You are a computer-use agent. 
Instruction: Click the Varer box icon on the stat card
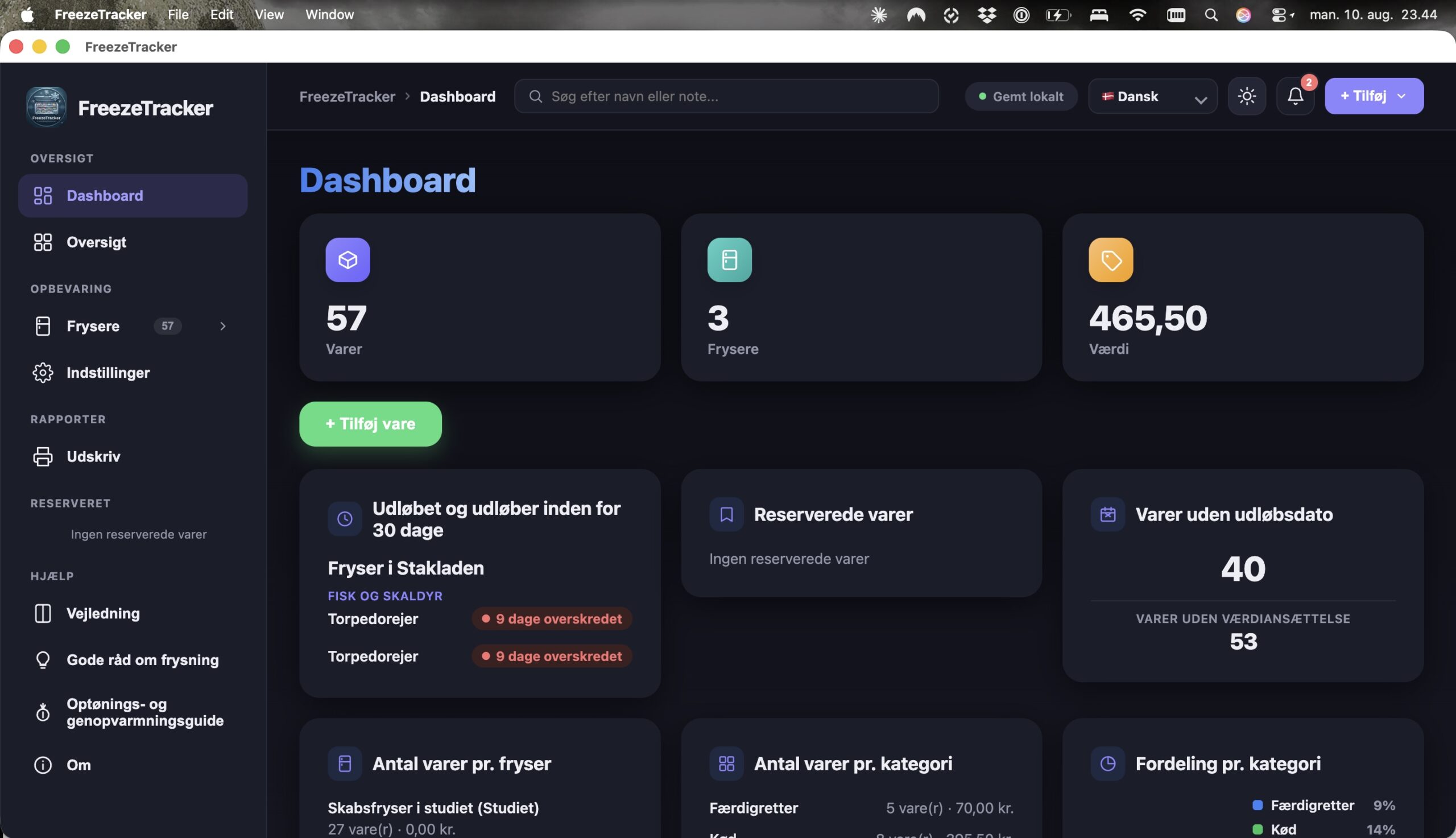348,260
